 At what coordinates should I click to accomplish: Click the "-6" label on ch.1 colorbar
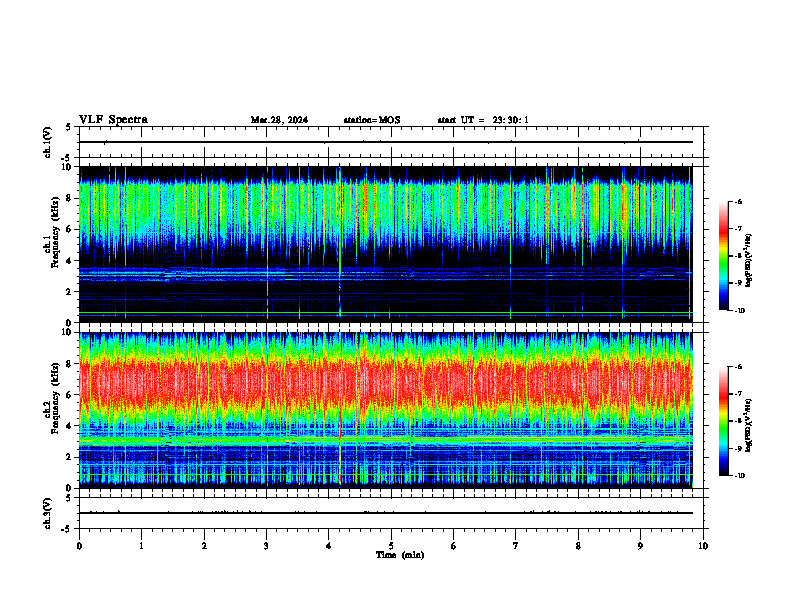738,201
